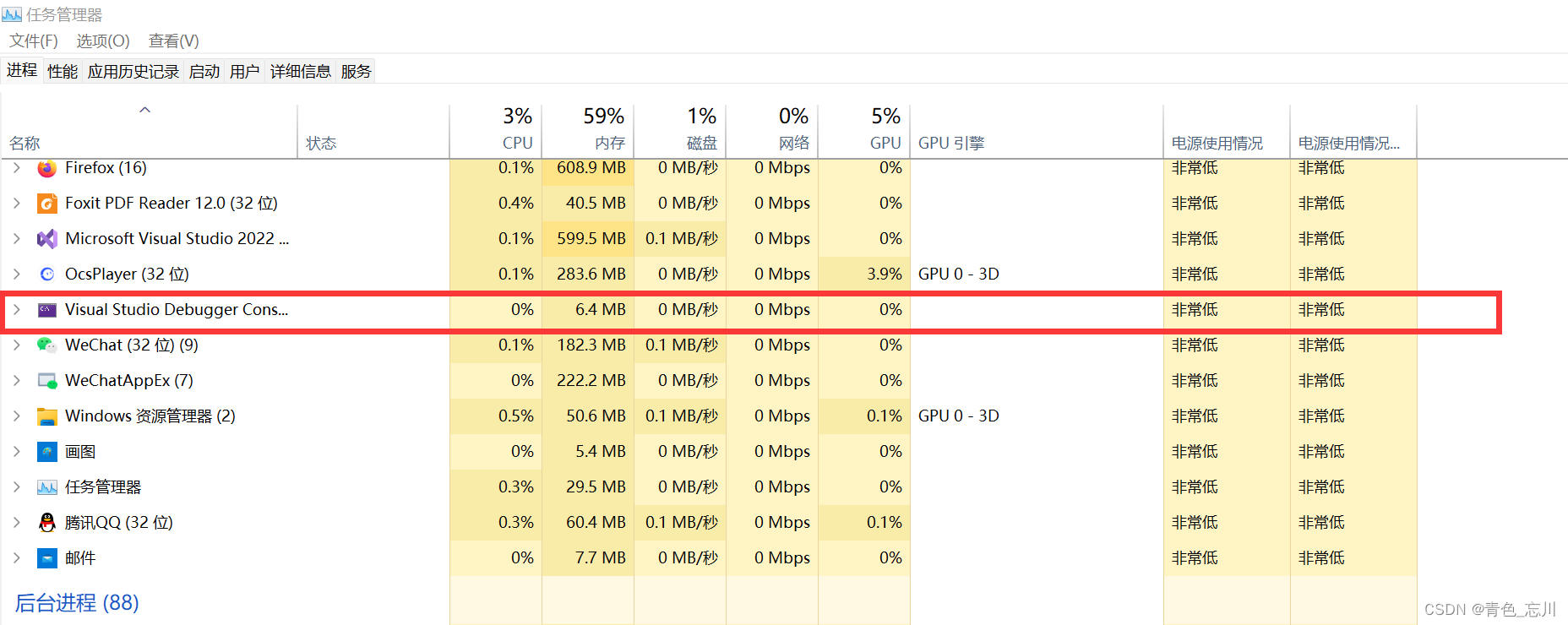Sort by the 状态 column header
The image size is (1568, 625).
[x=373, y=131]
